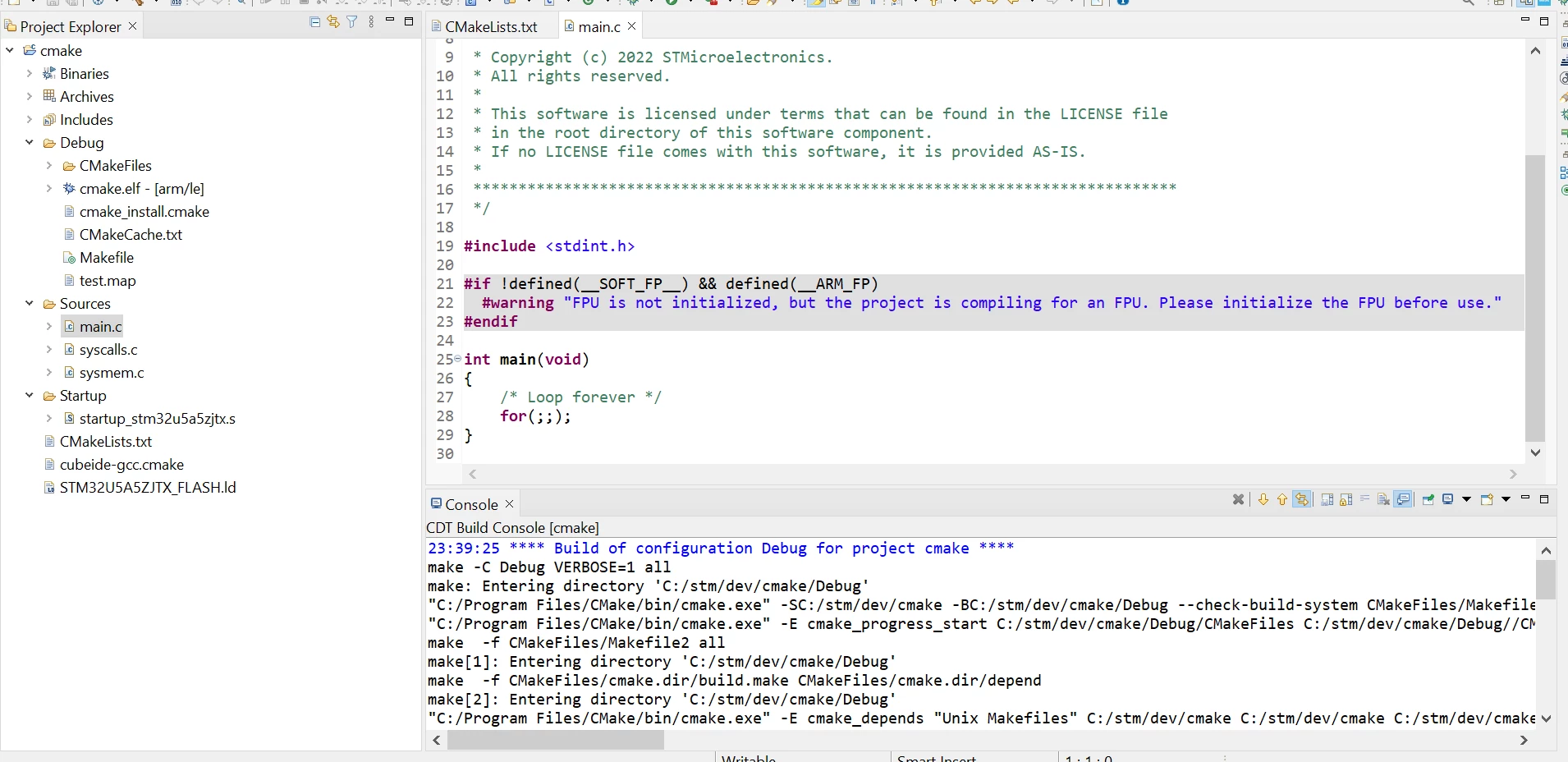Click the cmake.elf binary icon
Screen dimensions: 1568x762
pyautogui.click(x=69, y=188)
